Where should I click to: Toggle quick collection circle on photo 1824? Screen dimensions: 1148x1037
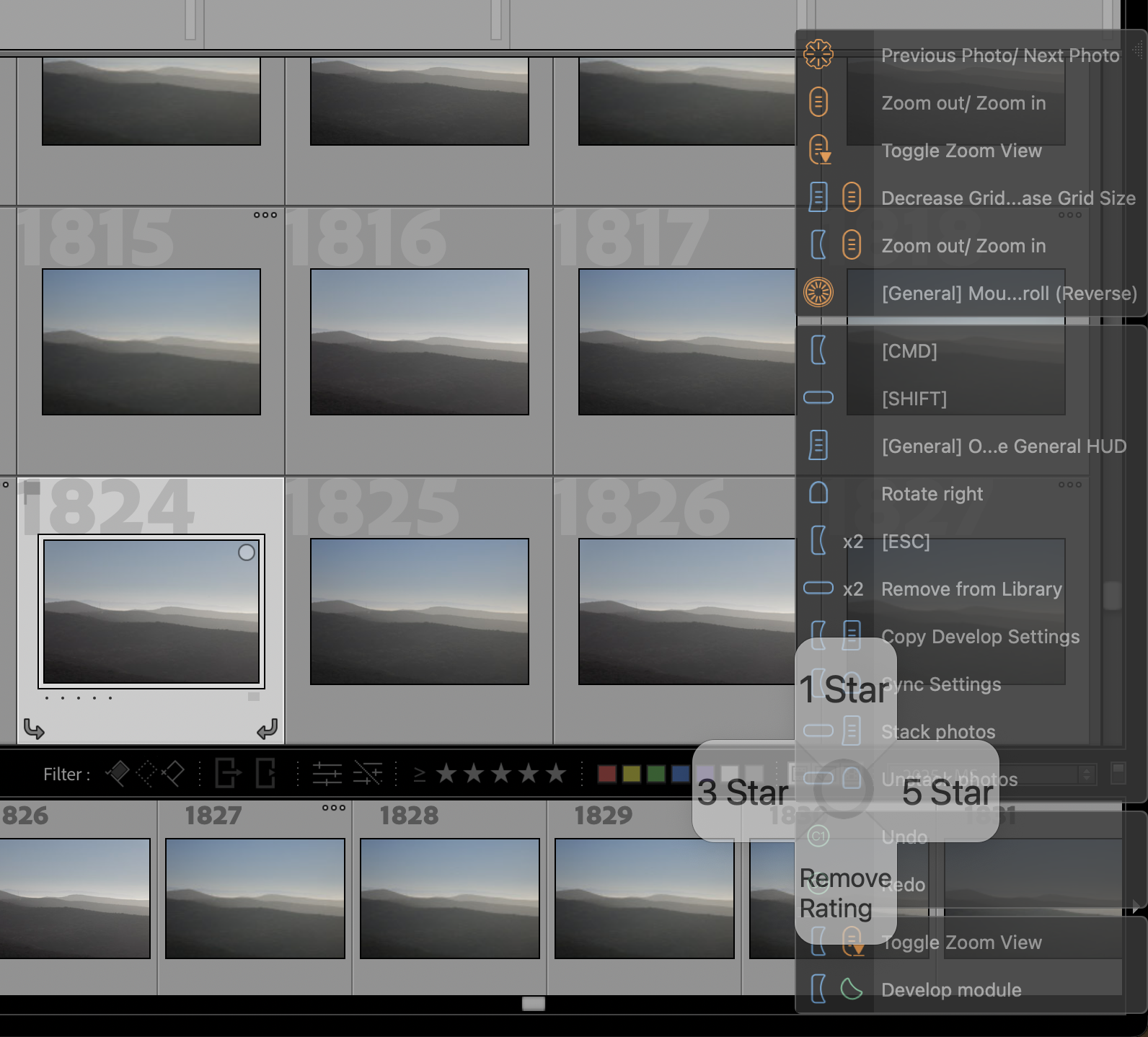[247, 552]
